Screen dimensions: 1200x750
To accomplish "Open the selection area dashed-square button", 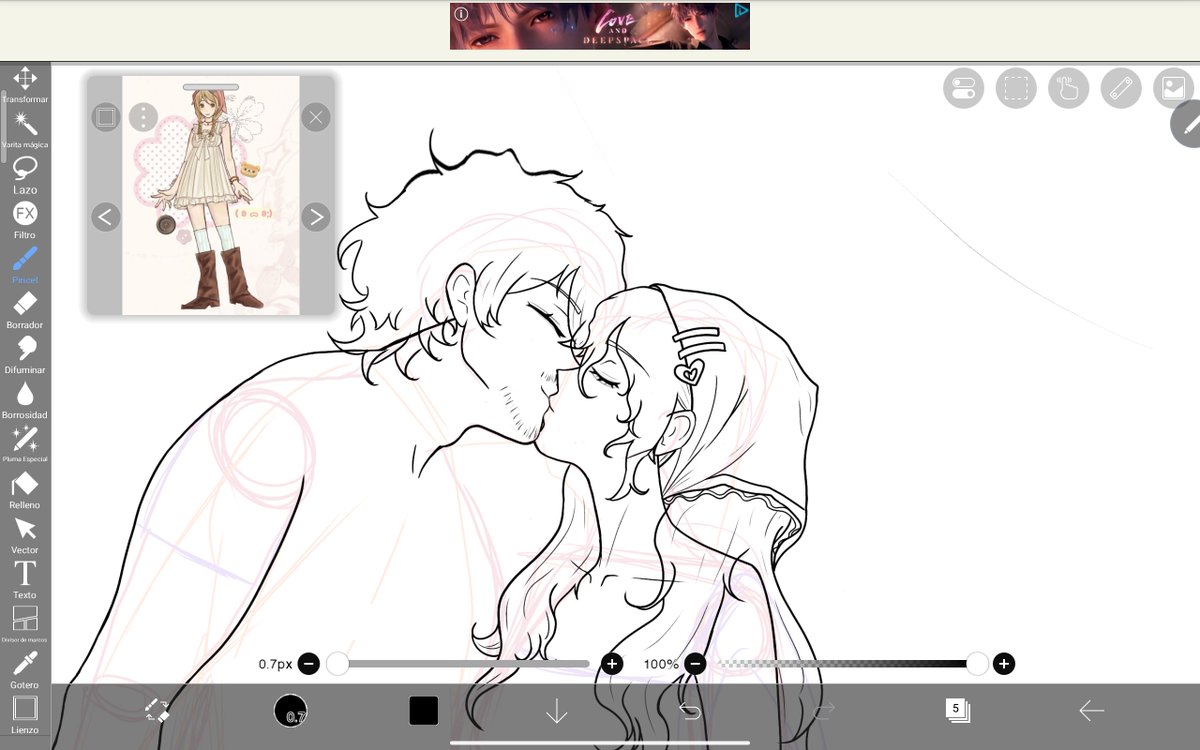I will 1016,88.
